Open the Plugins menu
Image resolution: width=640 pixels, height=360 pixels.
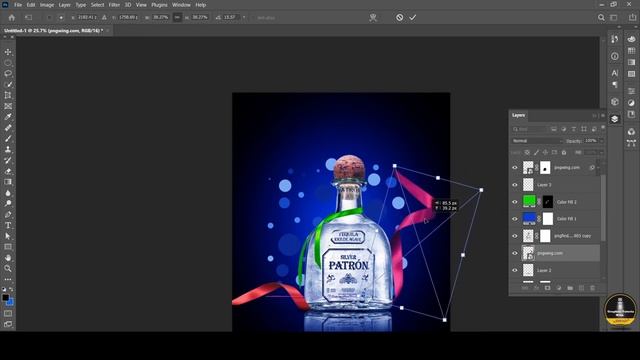click(x=159, y=5)
